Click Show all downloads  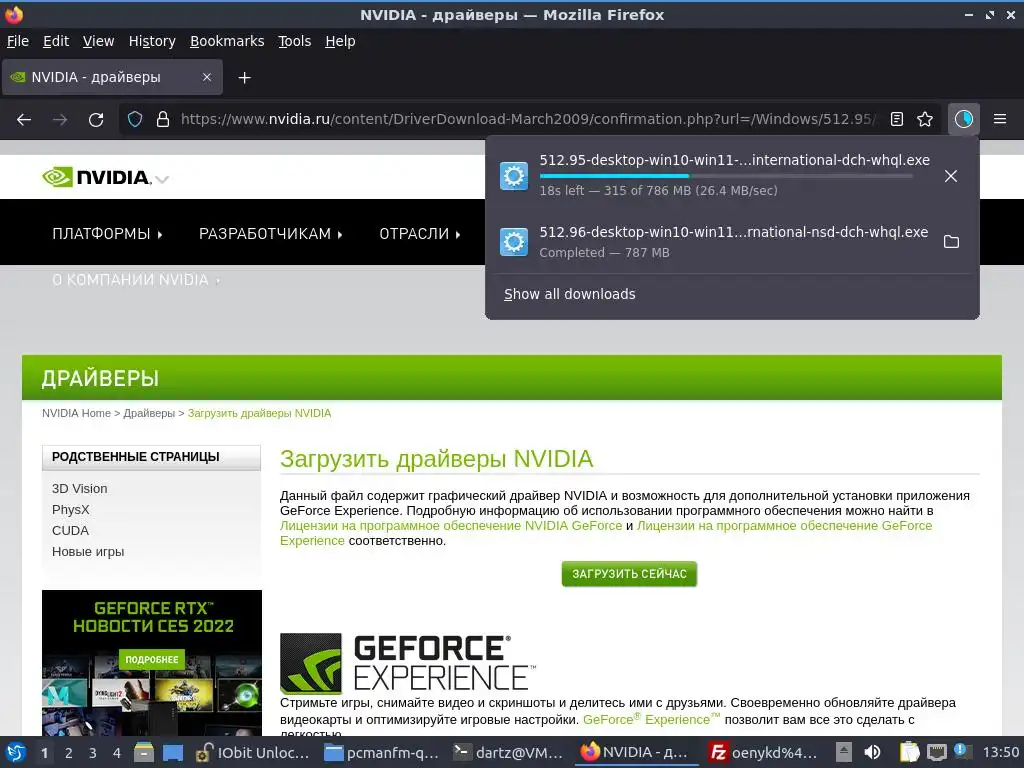coord(569,295)
